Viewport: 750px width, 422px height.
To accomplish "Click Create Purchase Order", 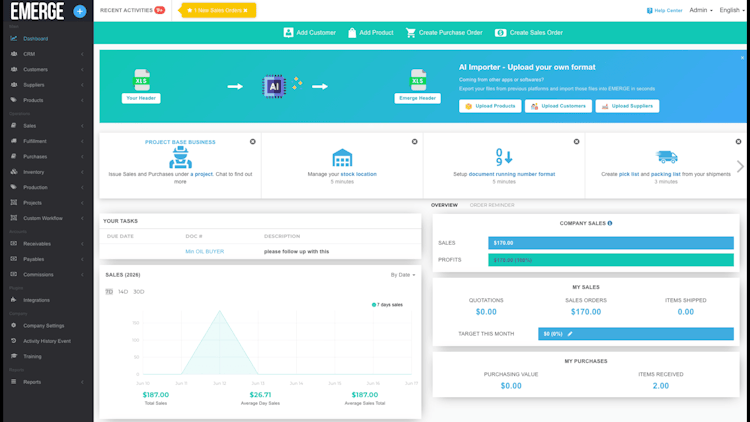I will point(444,33).
